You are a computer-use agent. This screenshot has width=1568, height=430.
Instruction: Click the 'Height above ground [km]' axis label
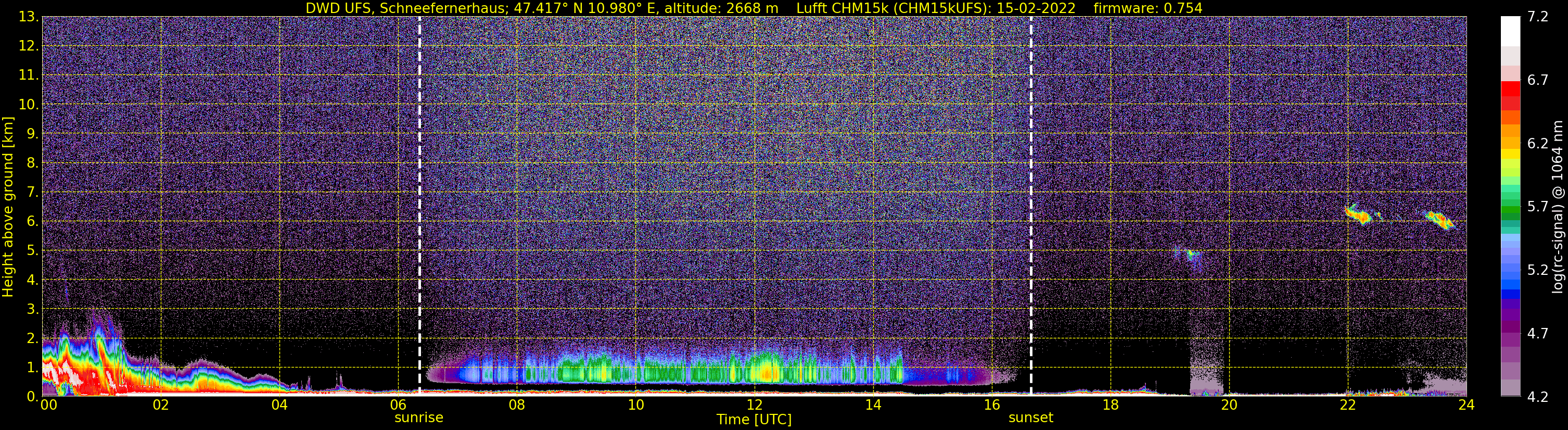(8, 207)
